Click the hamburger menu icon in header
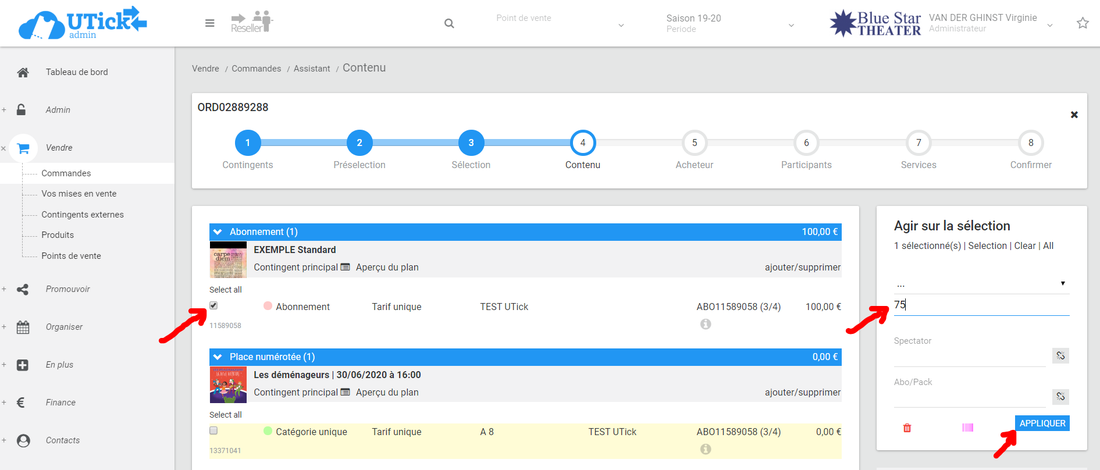Screen dimensions: 1100x470 pyautogui.click(x=209, y=23)
